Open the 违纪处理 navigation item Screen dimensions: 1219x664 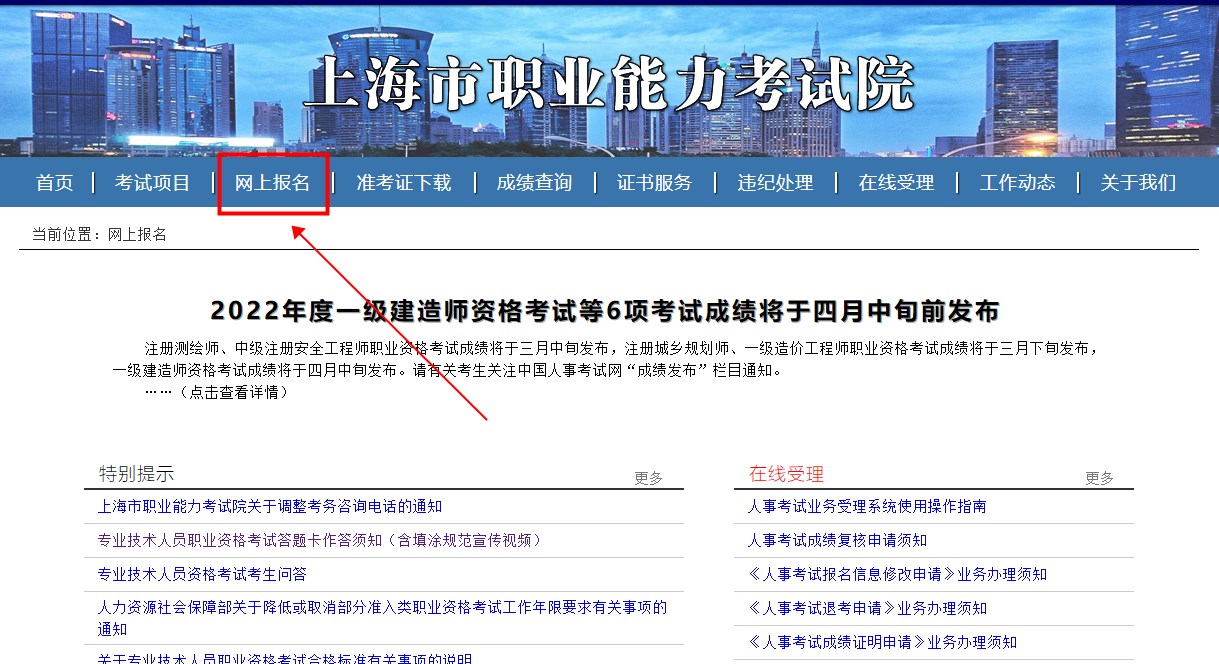click(775, 183)
